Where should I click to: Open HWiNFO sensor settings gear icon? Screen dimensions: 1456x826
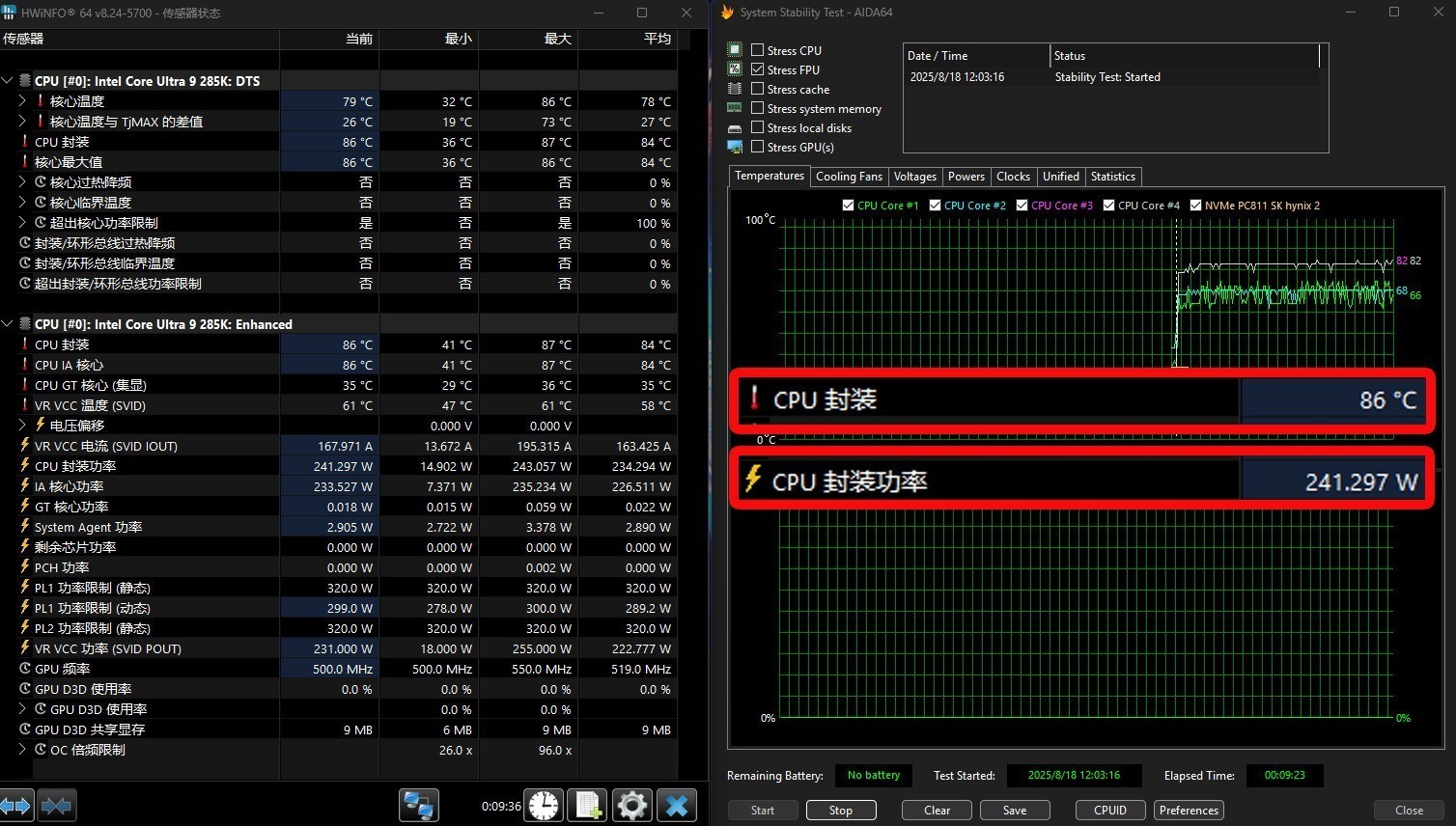tap(631, 805)
